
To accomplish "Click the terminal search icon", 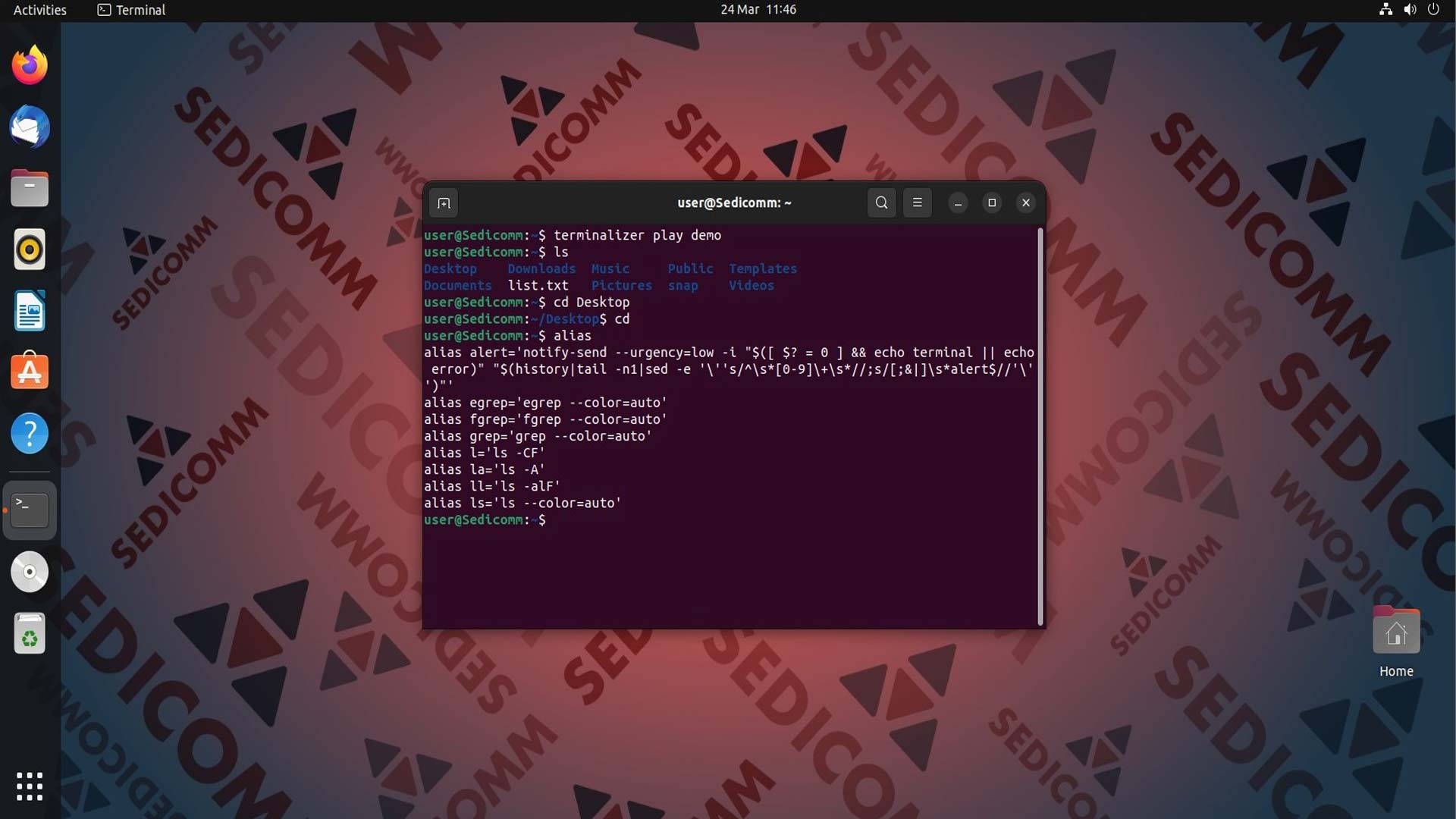I will coord(881,202).
